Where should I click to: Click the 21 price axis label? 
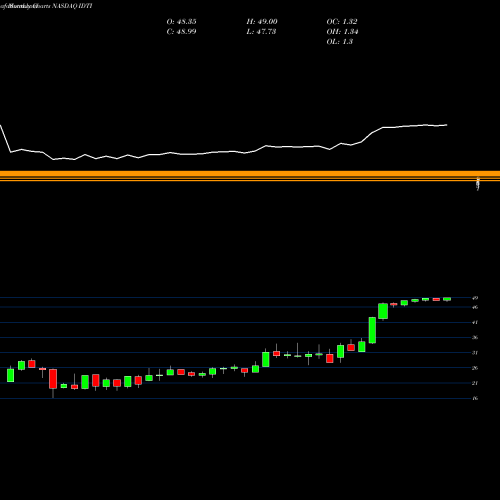475,383
